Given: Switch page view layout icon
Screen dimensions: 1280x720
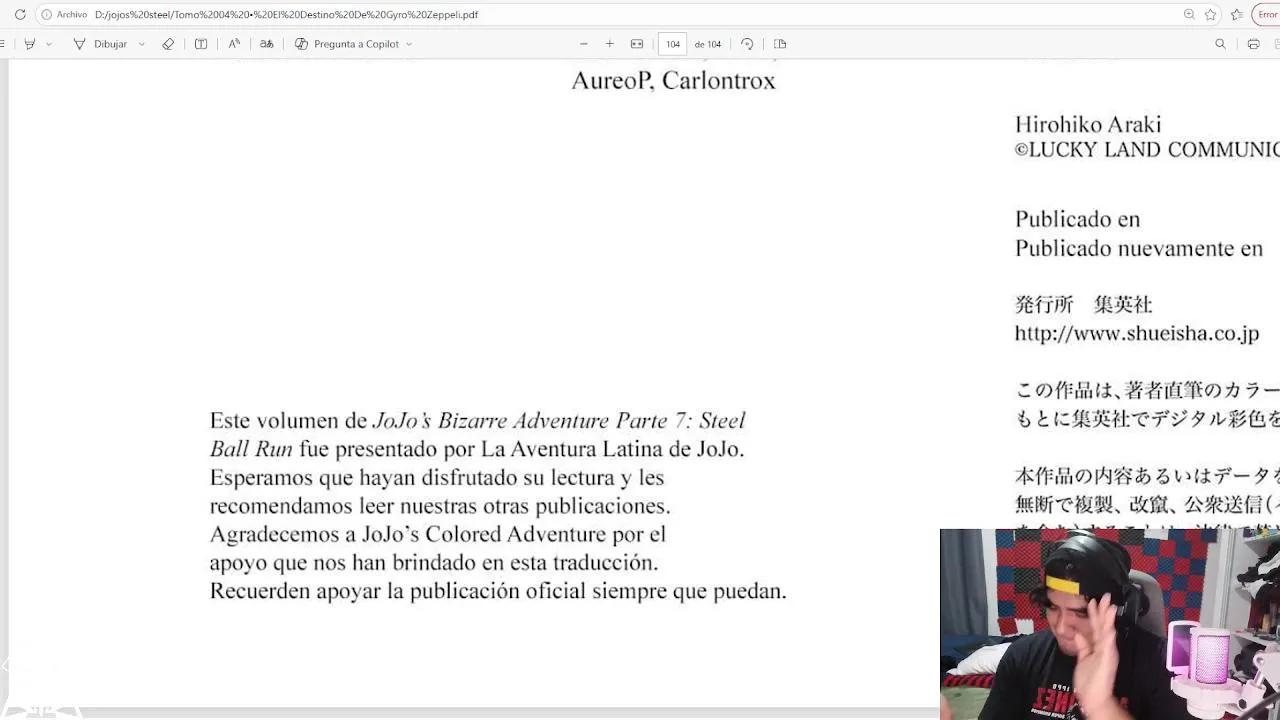Looking at the screenshot, I should (x=780, y=44).
